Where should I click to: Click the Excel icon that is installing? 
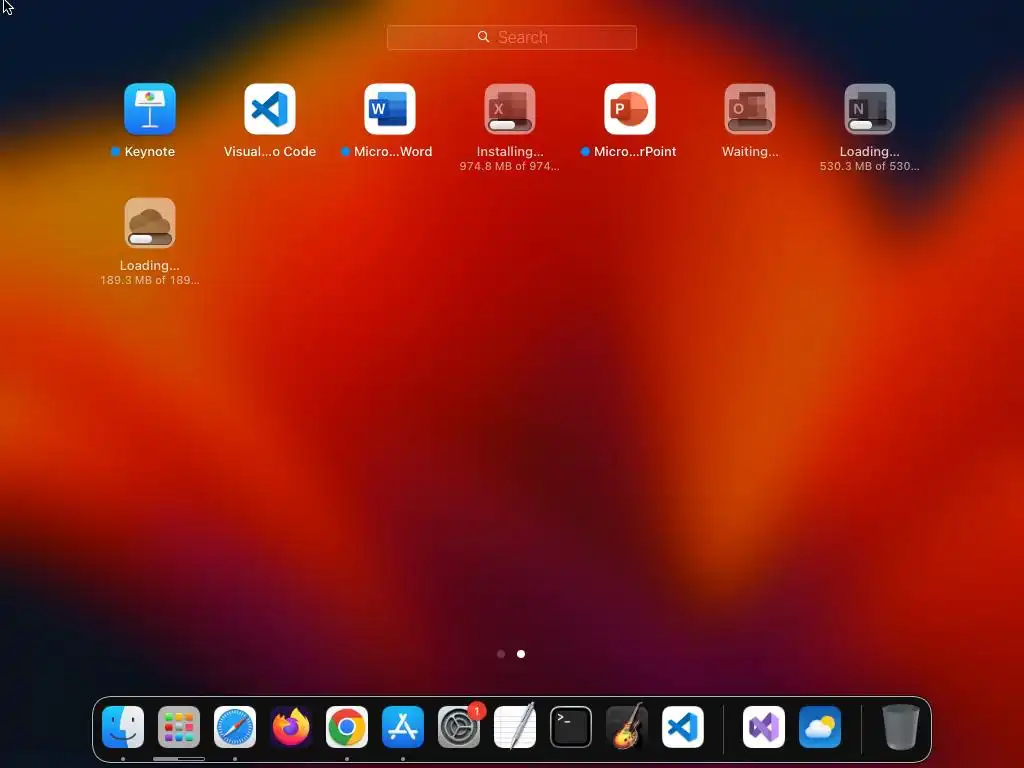tap(510, 108)
